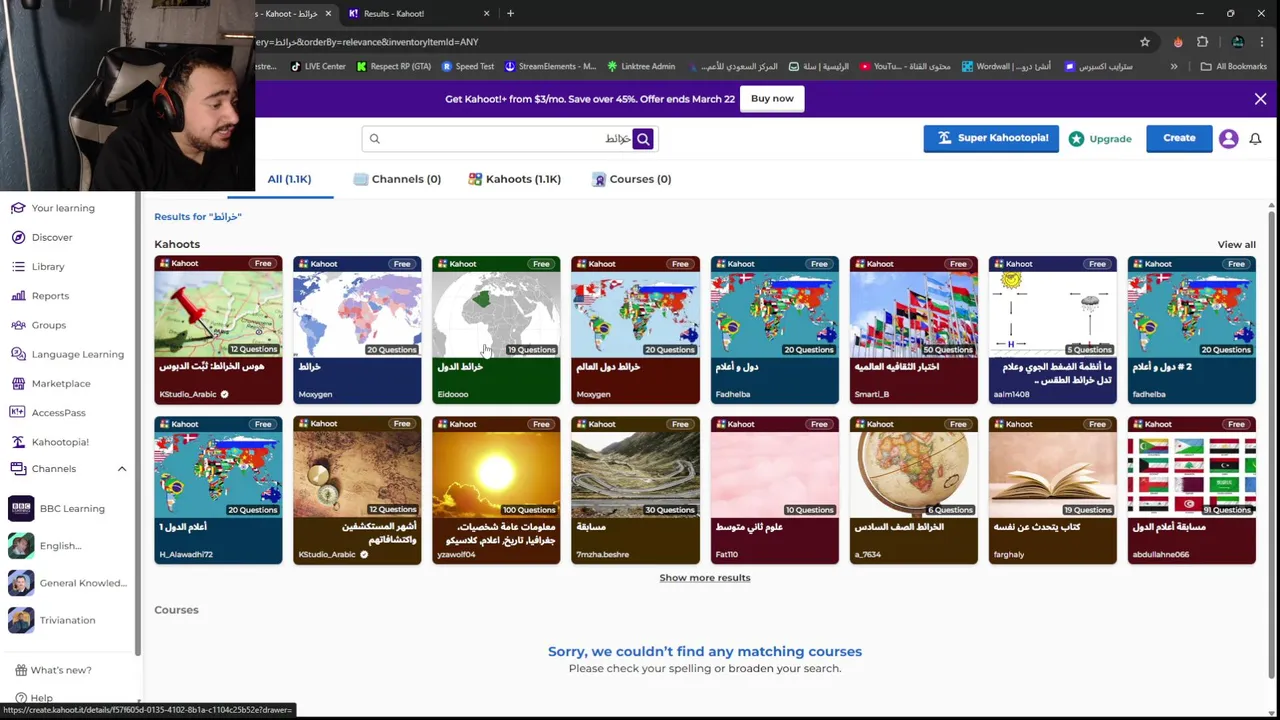Viewport: 1280px width, 720px height.
Task: Open the Trivianation channel
Action: coord(68,620)
